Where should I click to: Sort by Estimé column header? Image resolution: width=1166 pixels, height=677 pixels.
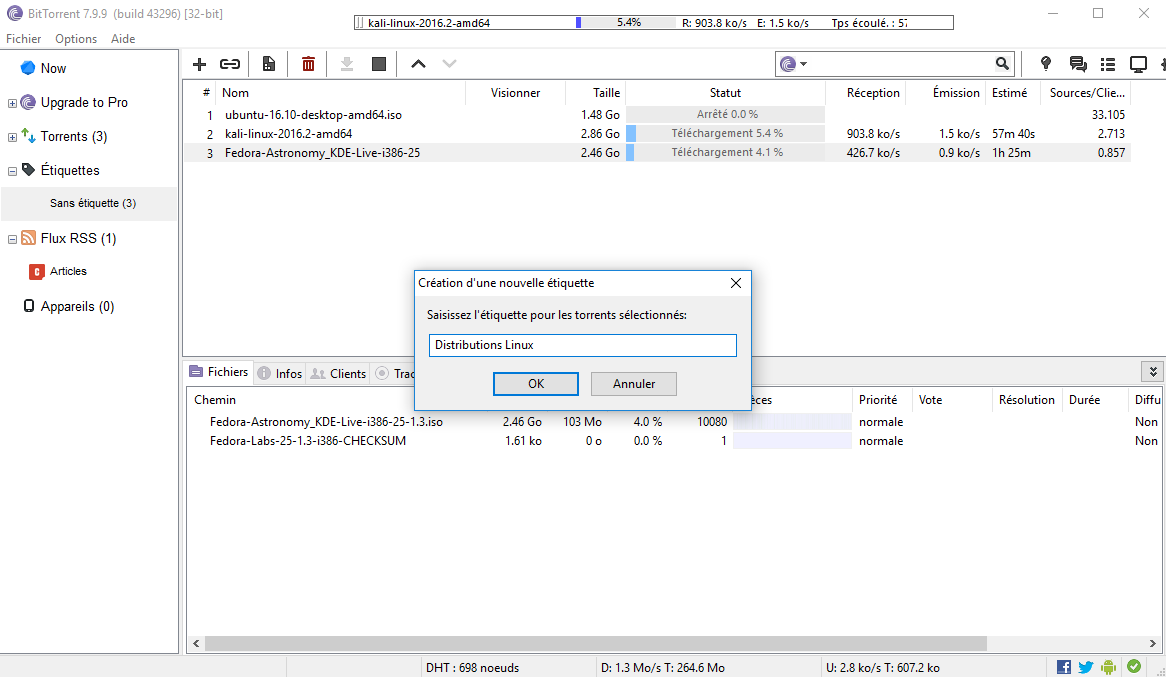point(1014,93)
